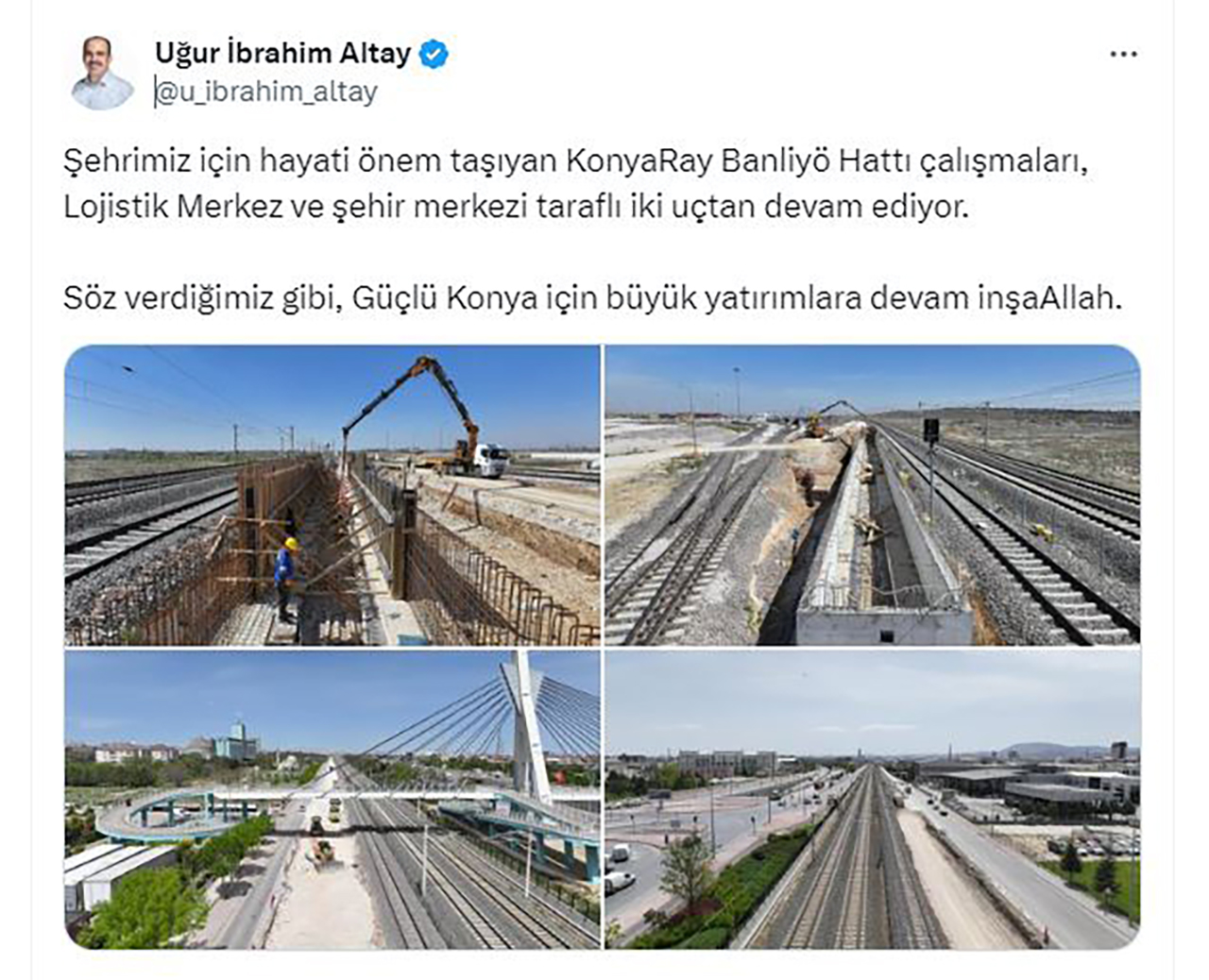1209x980 pixels.
Task: Click the display name Uğur İbrahim Altay
Action: (x=282, y=54)
